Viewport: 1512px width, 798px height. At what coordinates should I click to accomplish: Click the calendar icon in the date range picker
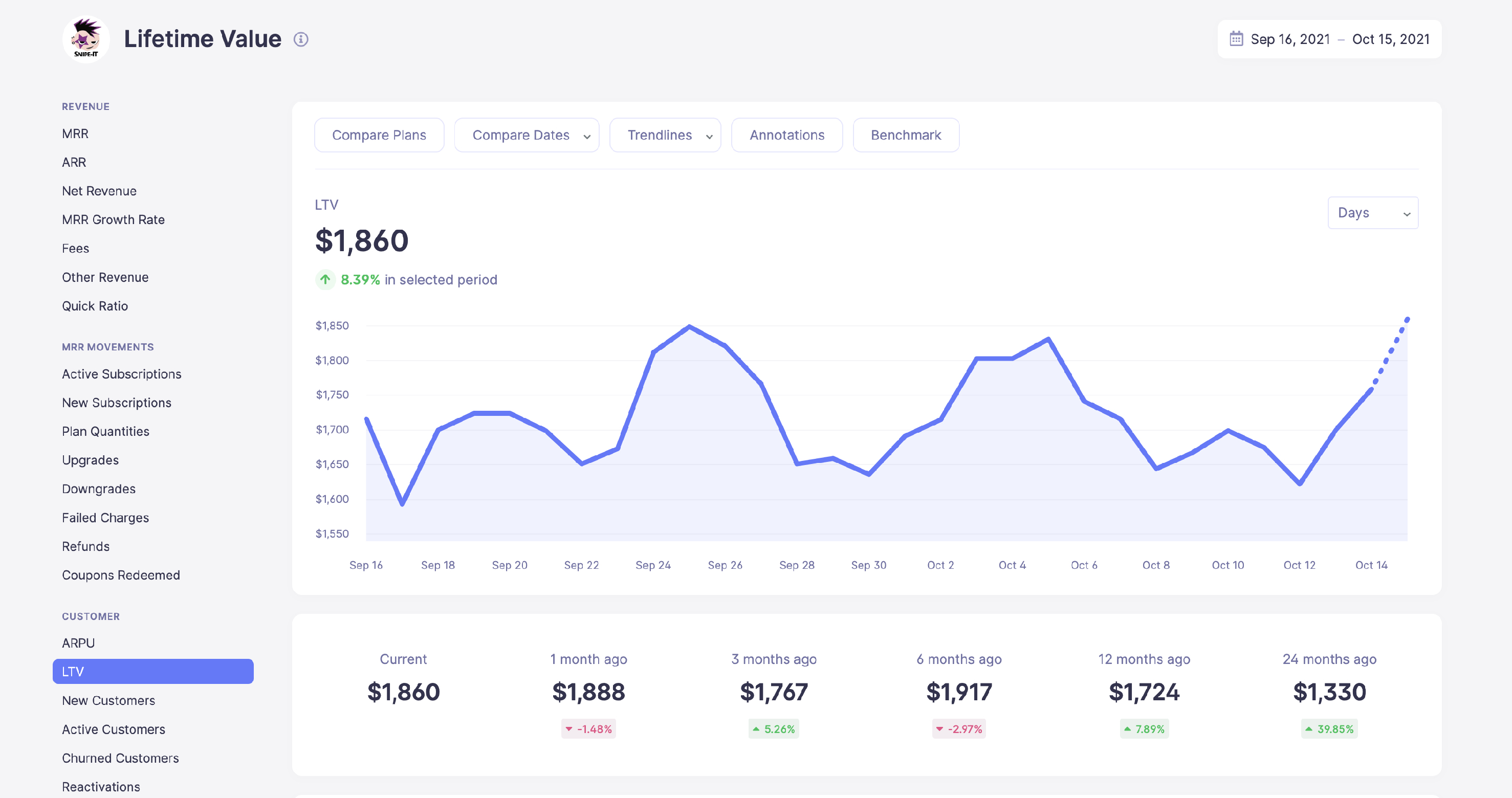[1237, 39]
